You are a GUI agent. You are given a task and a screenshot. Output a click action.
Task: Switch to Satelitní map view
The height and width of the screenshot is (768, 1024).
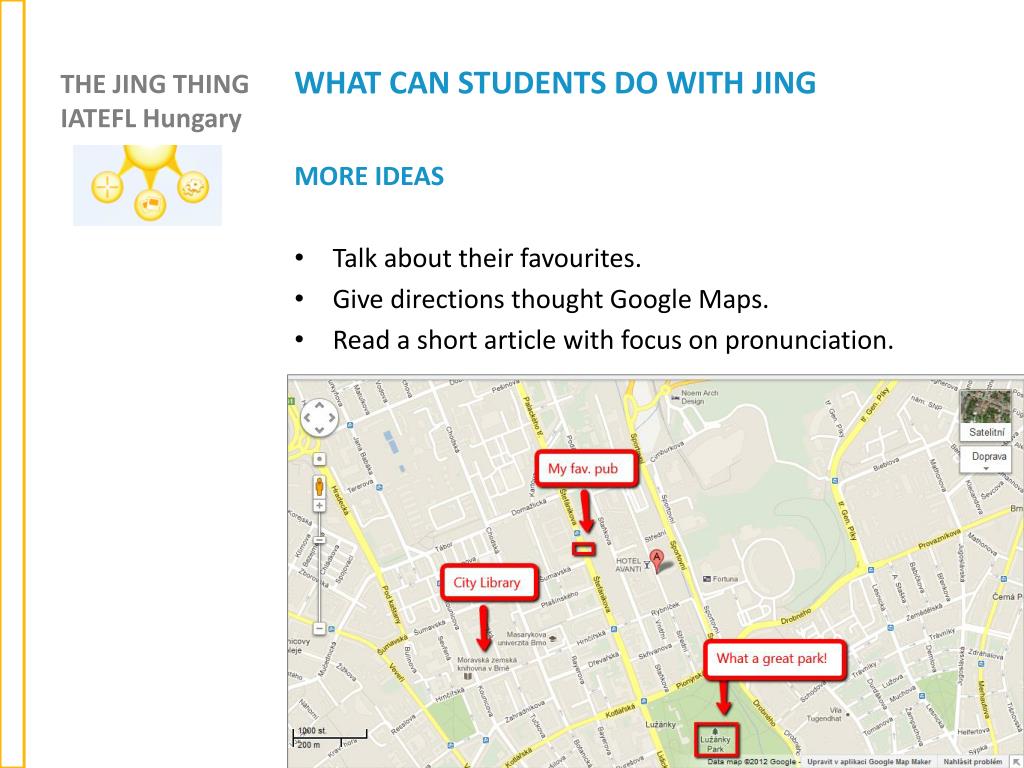click(985, 416)
